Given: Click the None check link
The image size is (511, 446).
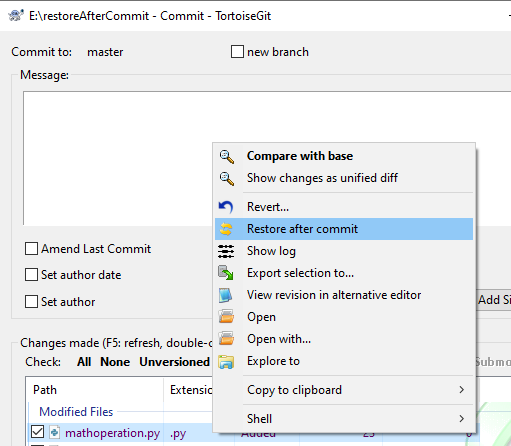Looking at the screenshot, I should coord(115,362).
